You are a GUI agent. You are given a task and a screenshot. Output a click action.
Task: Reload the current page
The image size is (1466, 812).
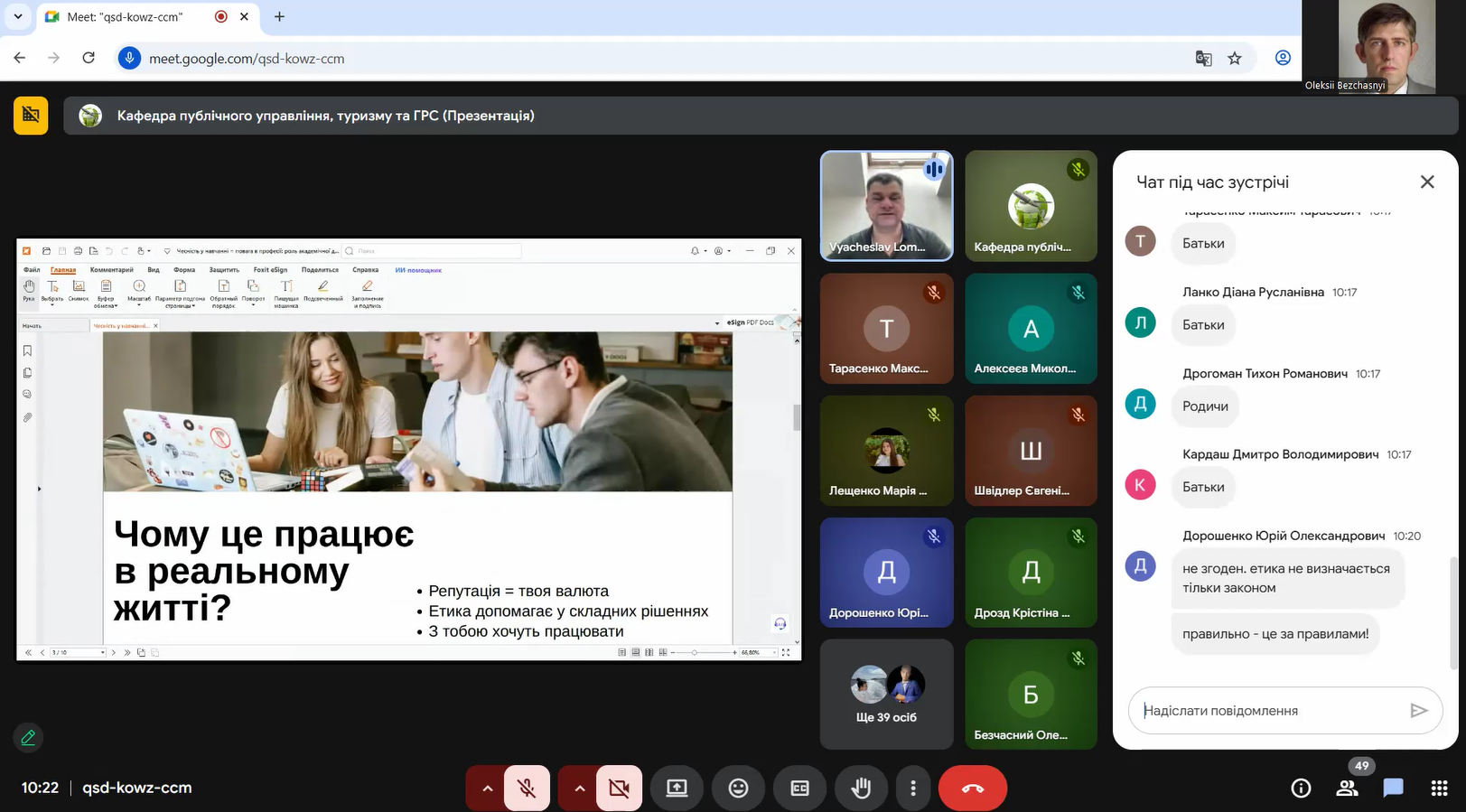click(x=89, y=58)
